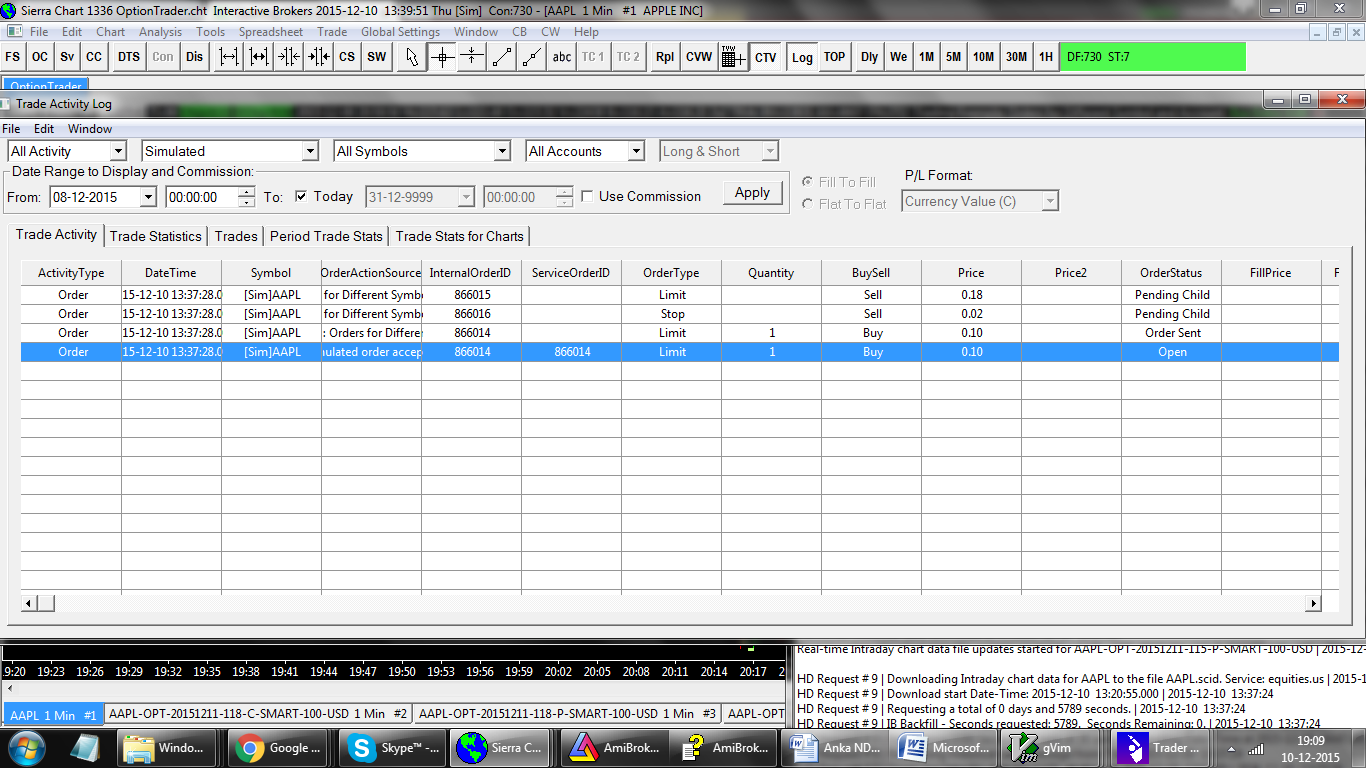Click the SW toolbar button

pyautogui.click(x=376, y=57)
